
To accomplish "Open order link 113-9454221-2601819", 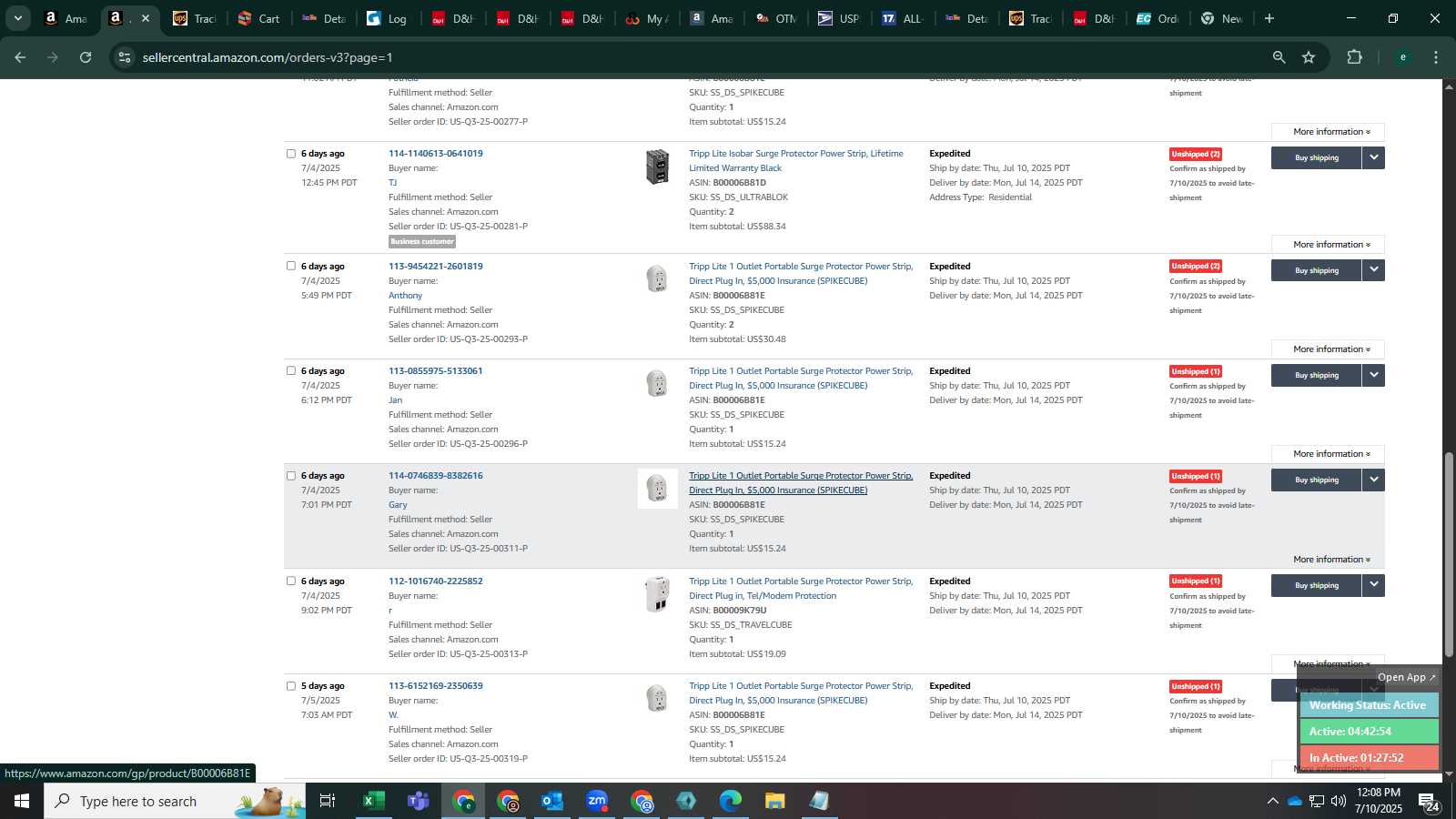I will 436,267.
